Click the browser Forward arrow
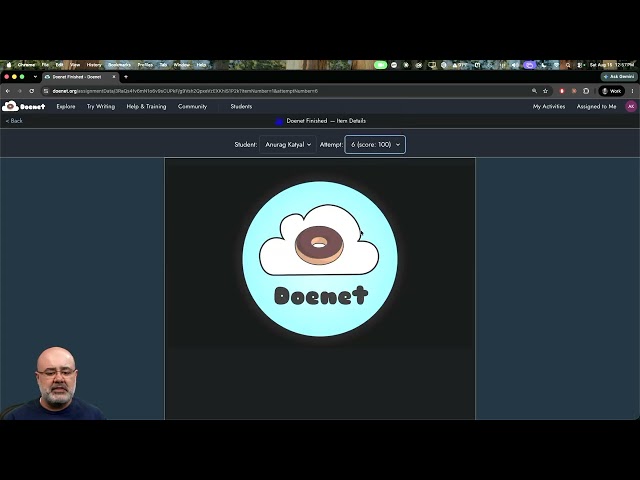Screen dimensions: 640x480 point(20,91)
